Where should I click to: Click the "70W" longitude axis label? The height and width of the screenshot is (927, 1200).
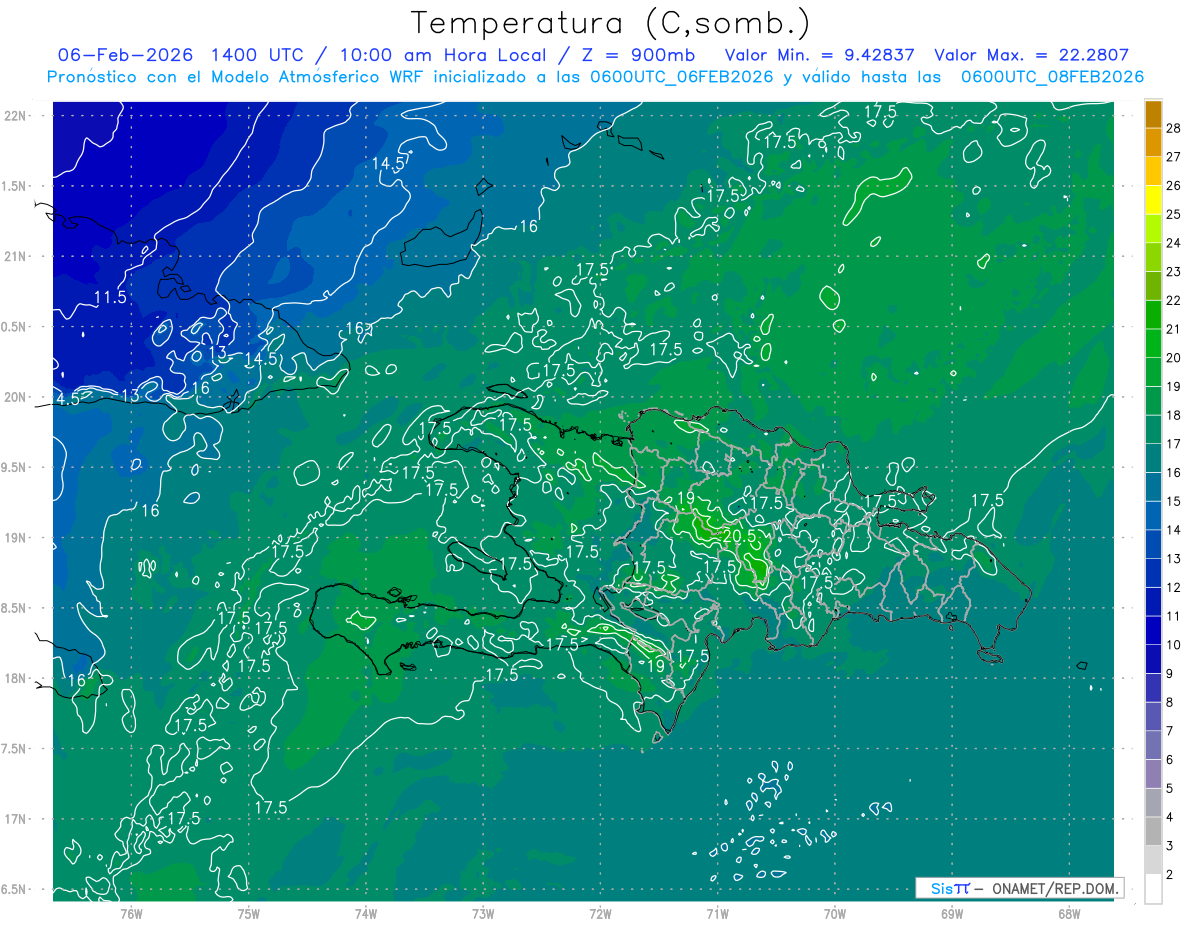(x=835, y=913)
